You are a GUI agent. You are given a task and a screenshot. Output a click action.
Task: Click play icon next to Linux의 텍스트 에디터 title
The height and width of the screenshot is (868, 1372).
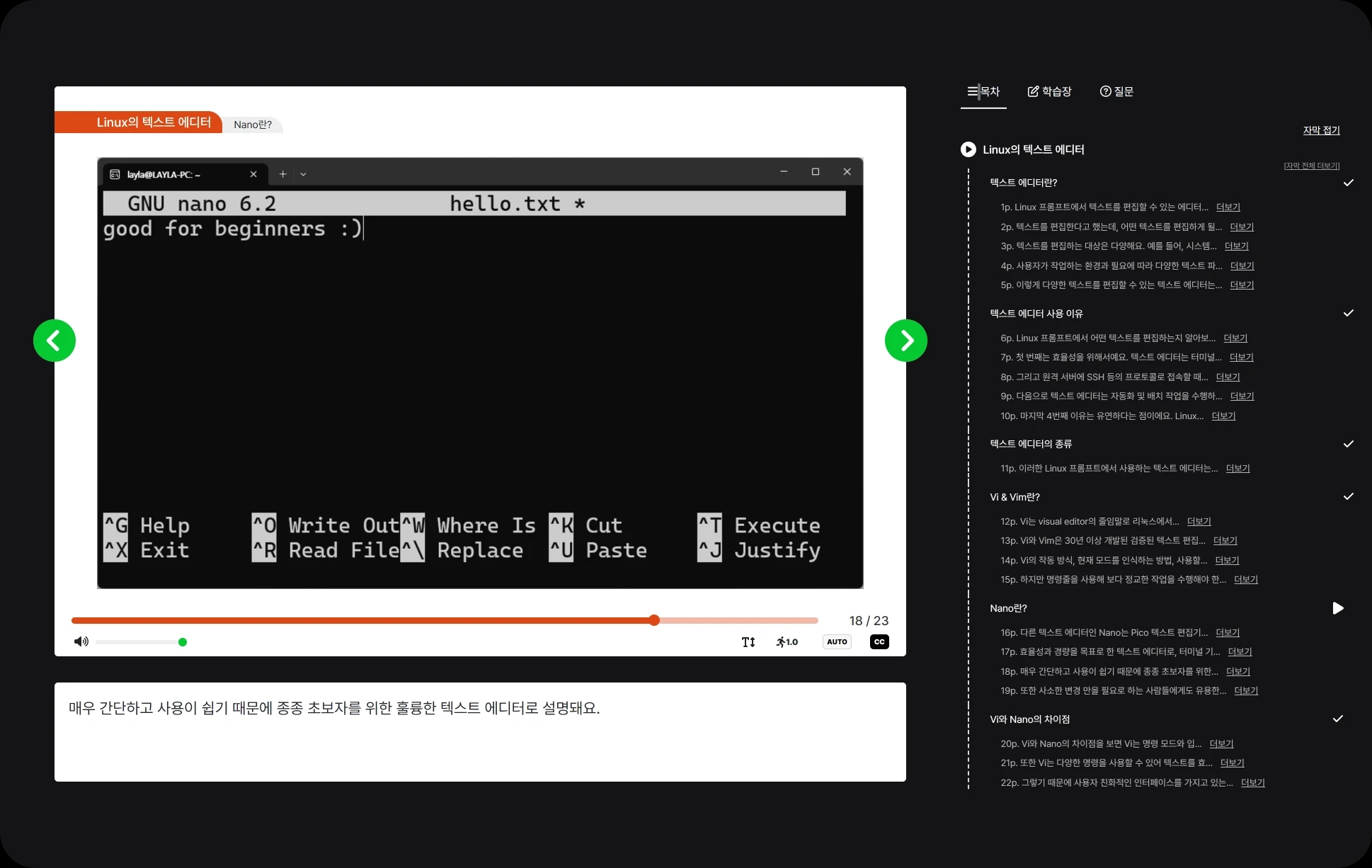tap(968, 149)
